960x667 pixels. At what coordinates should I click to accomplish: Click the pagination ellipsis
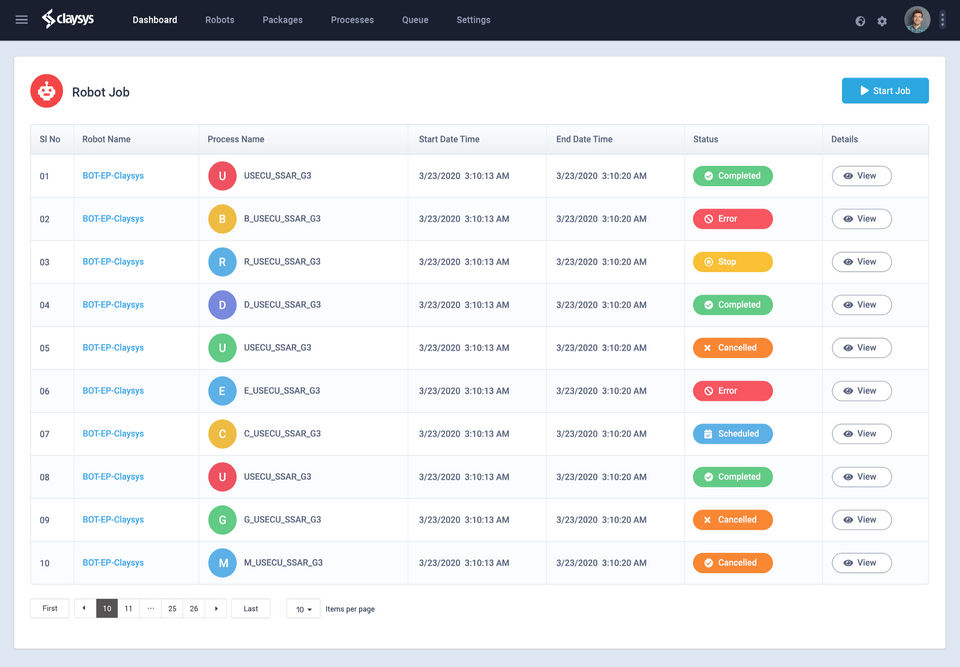151,608
